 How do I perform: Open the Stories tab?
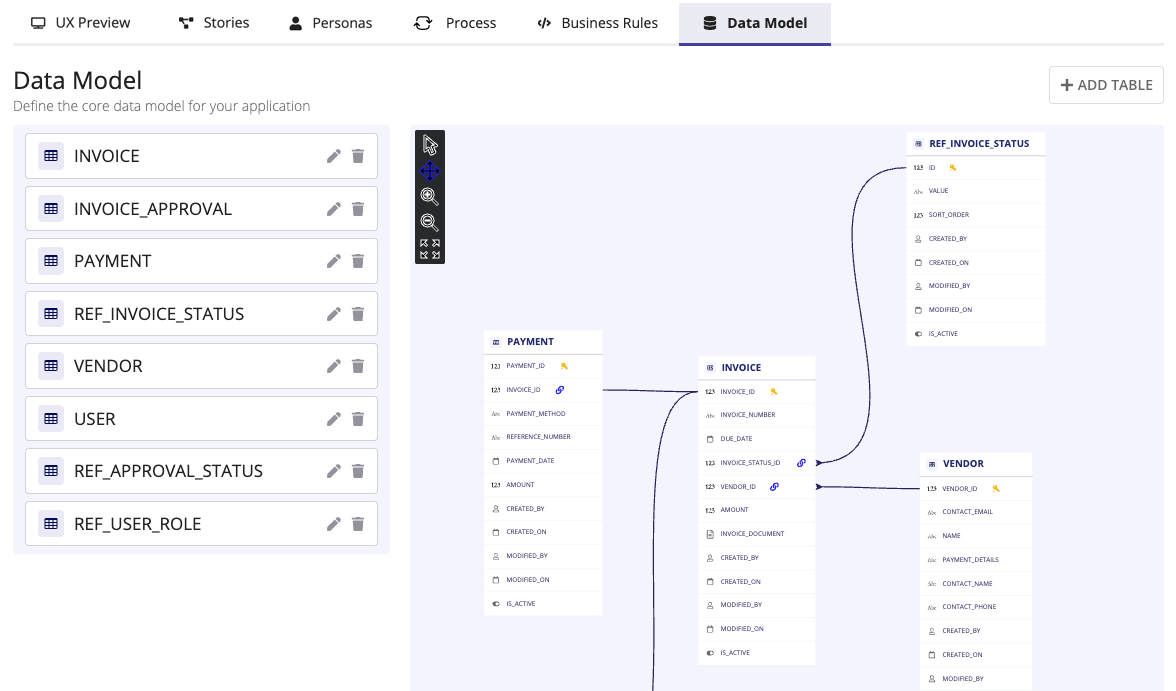[x=214, y=23]
